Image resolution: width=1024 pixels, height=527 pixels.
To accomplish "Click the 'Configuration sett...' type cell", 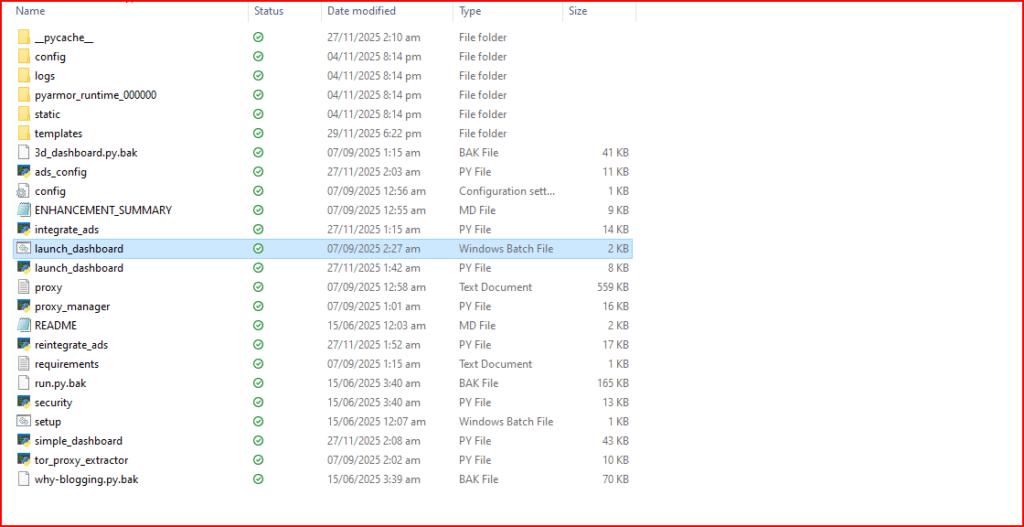I will coord(507,191).
